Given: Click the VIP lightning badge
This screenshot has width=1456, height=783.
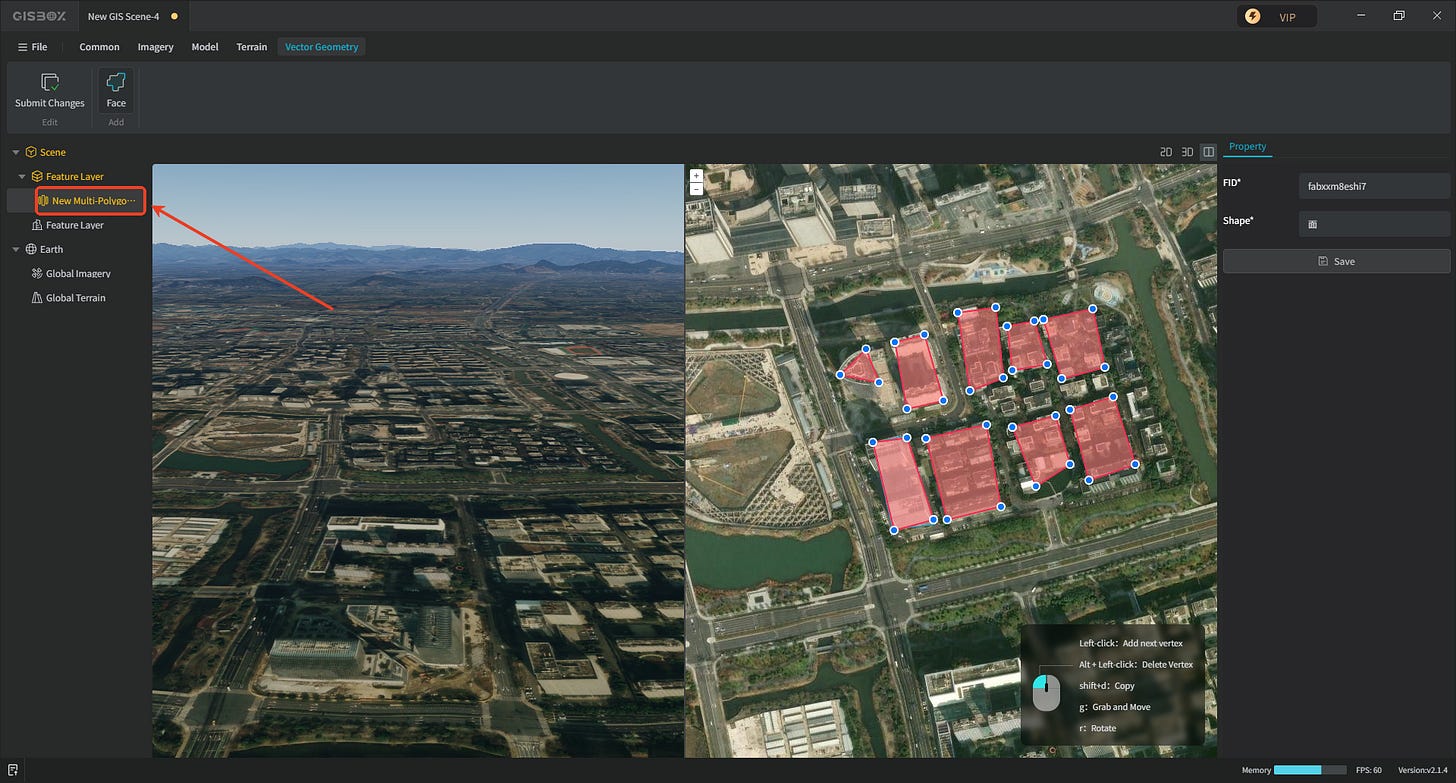Looking at the screenshot, I should 1253,17.
